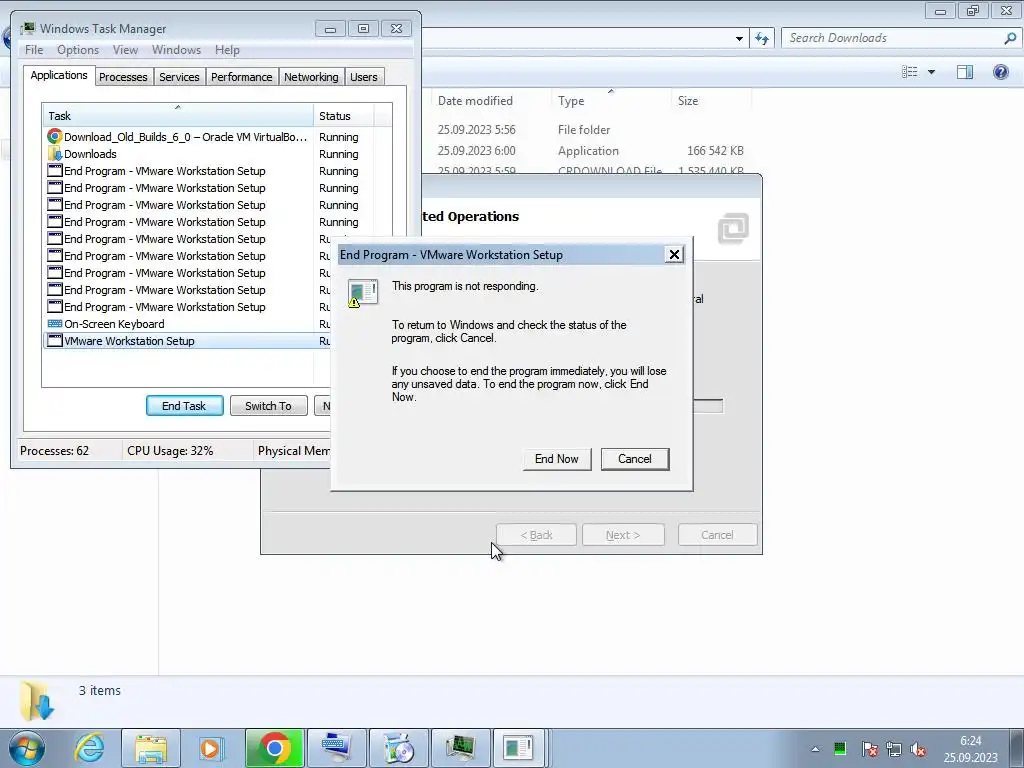Open the Windows Start button

click(x=27, y=748)
